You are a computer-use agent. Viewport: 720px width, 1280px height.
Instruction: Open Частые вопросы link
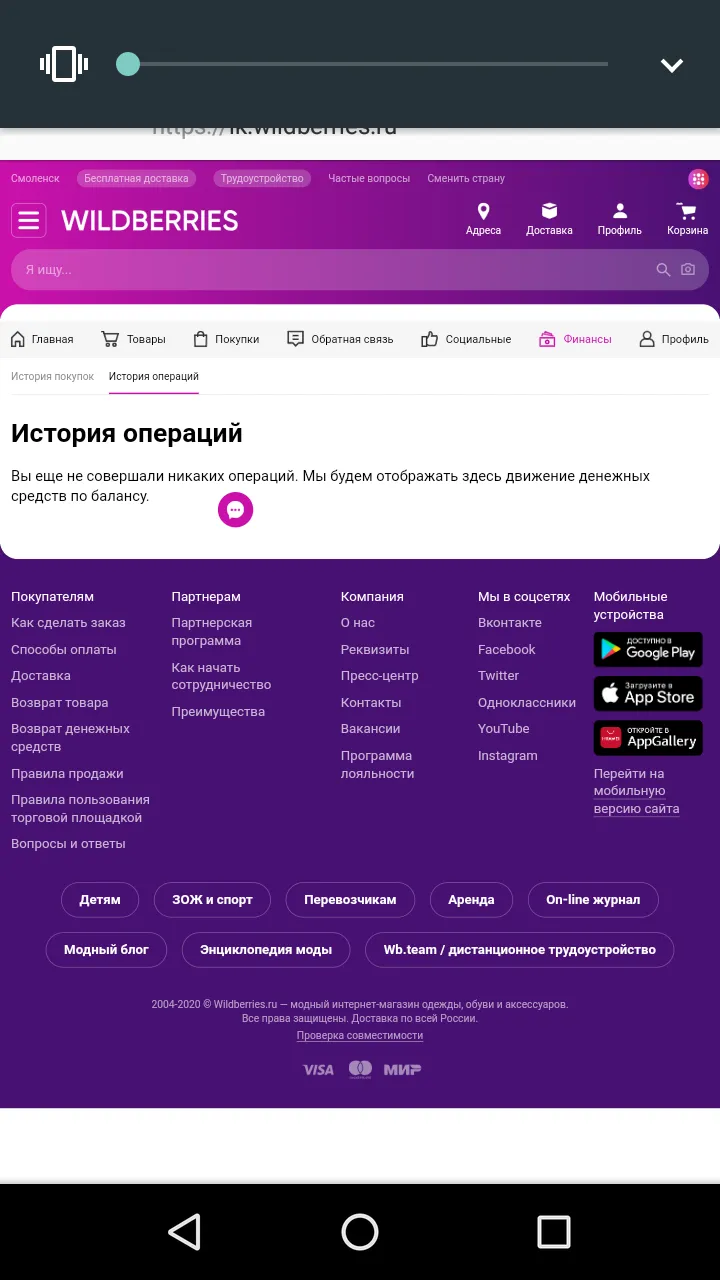pyautogui.click(x=369, y=179)
